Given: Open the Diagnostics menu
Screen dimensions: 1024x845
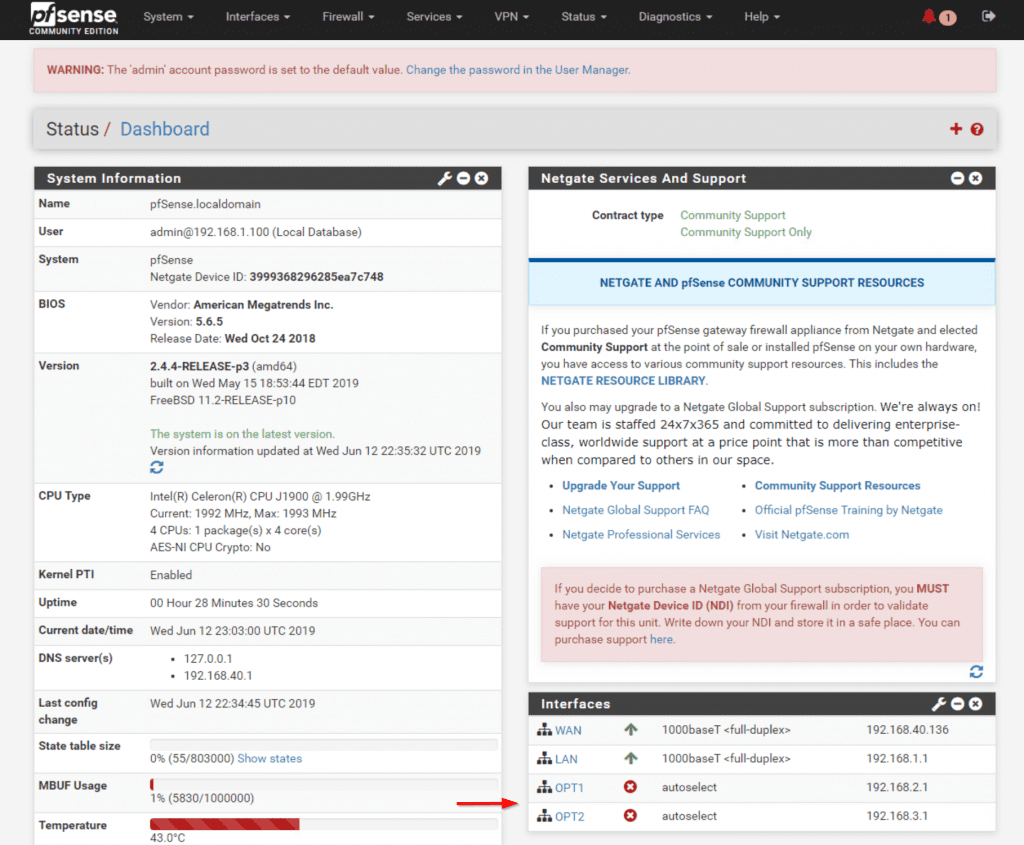Looking at the screenshot, I should [x=675, y=17].
